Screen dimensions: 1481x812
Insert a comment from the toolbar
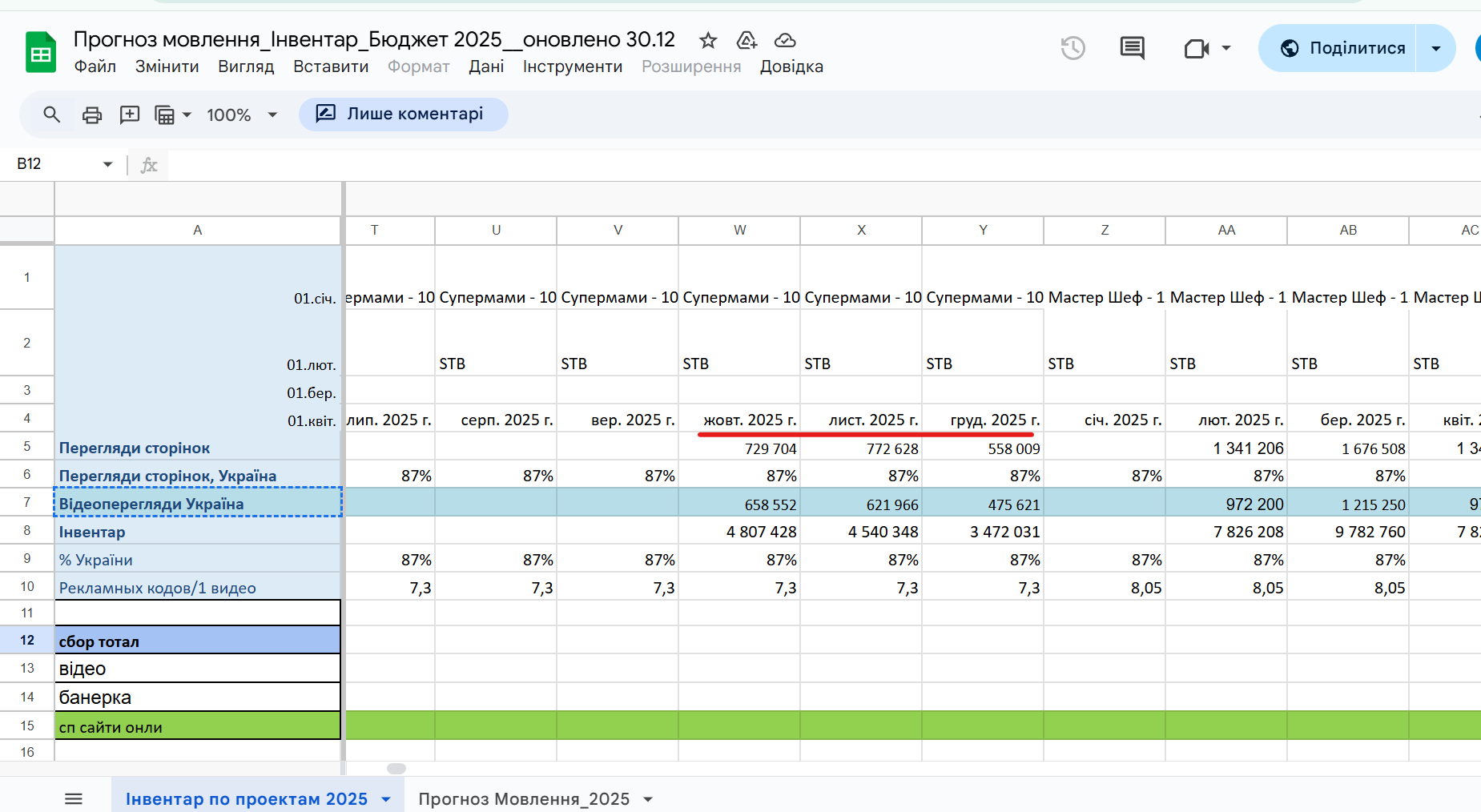coord(130,115)
